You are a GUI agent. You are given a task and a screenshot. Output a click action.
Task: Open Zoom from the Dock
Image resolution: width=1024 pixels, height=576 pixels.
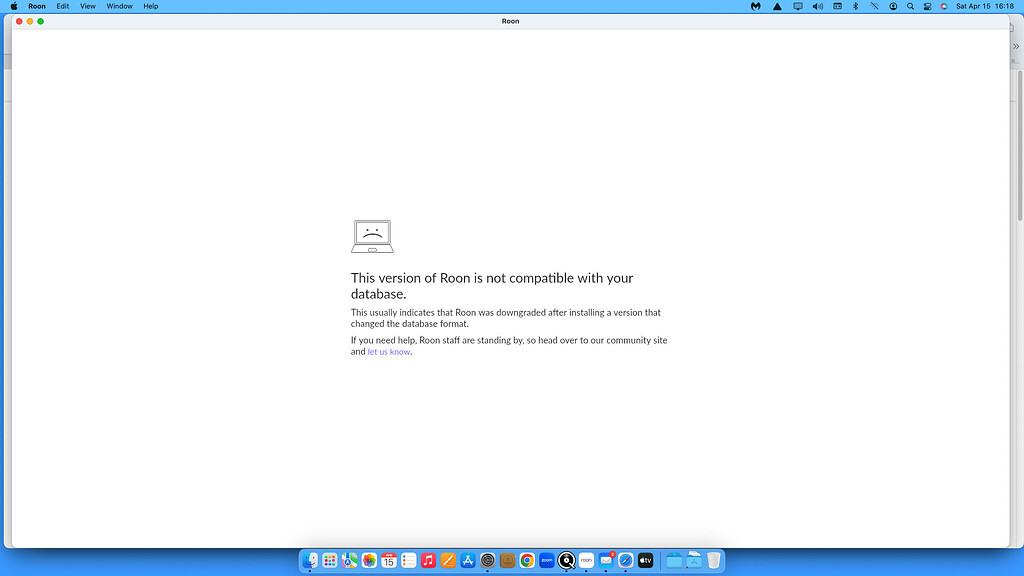[x=545, y=560]
